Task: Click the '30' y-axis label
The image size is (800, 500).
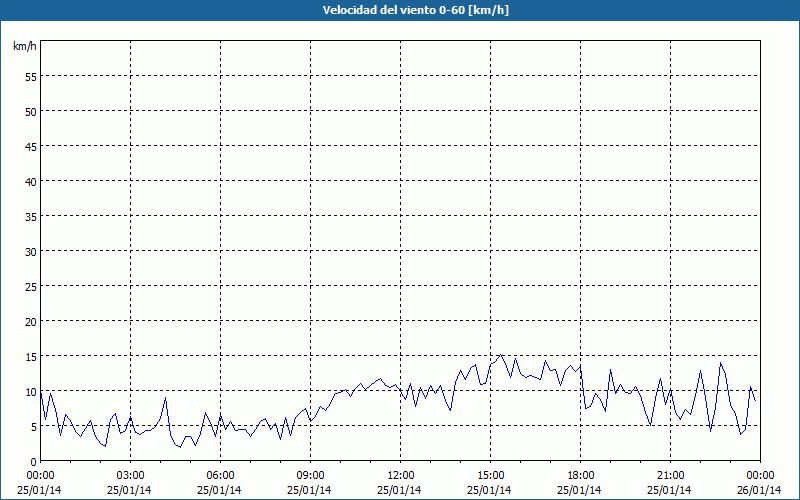Action: click(31, 252)
